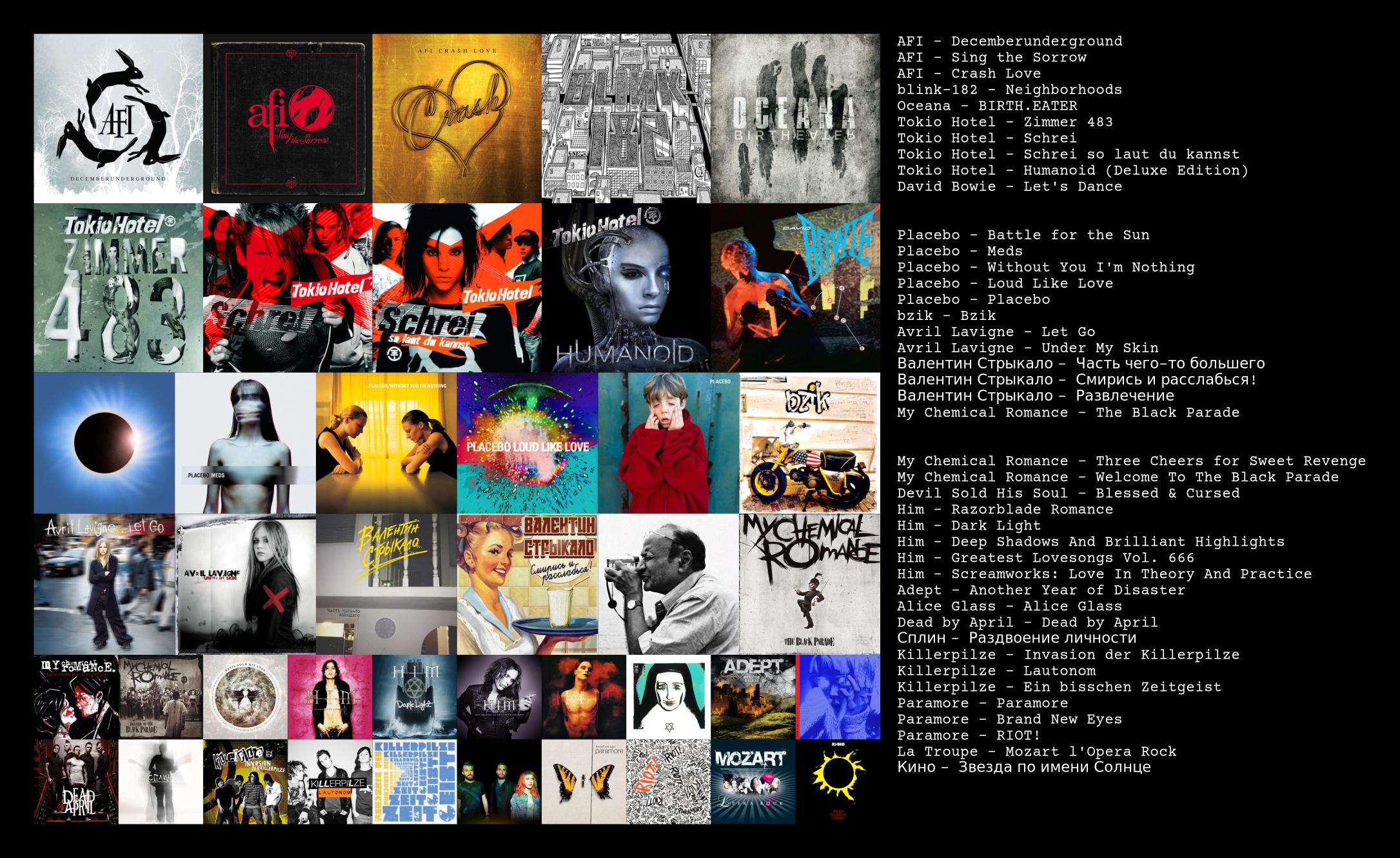Click the Placebo Loud Like Love cover
Viewport: 1400px width, 858px height.
(x=527, y=443)
